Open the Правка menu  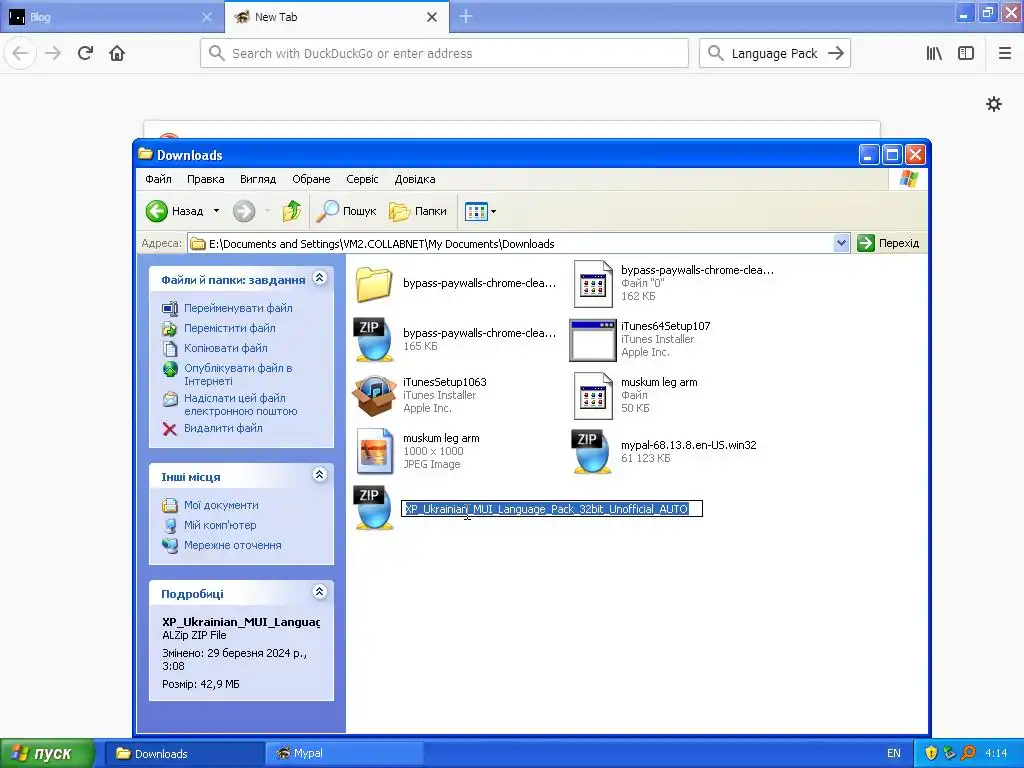tap(205, 179)
